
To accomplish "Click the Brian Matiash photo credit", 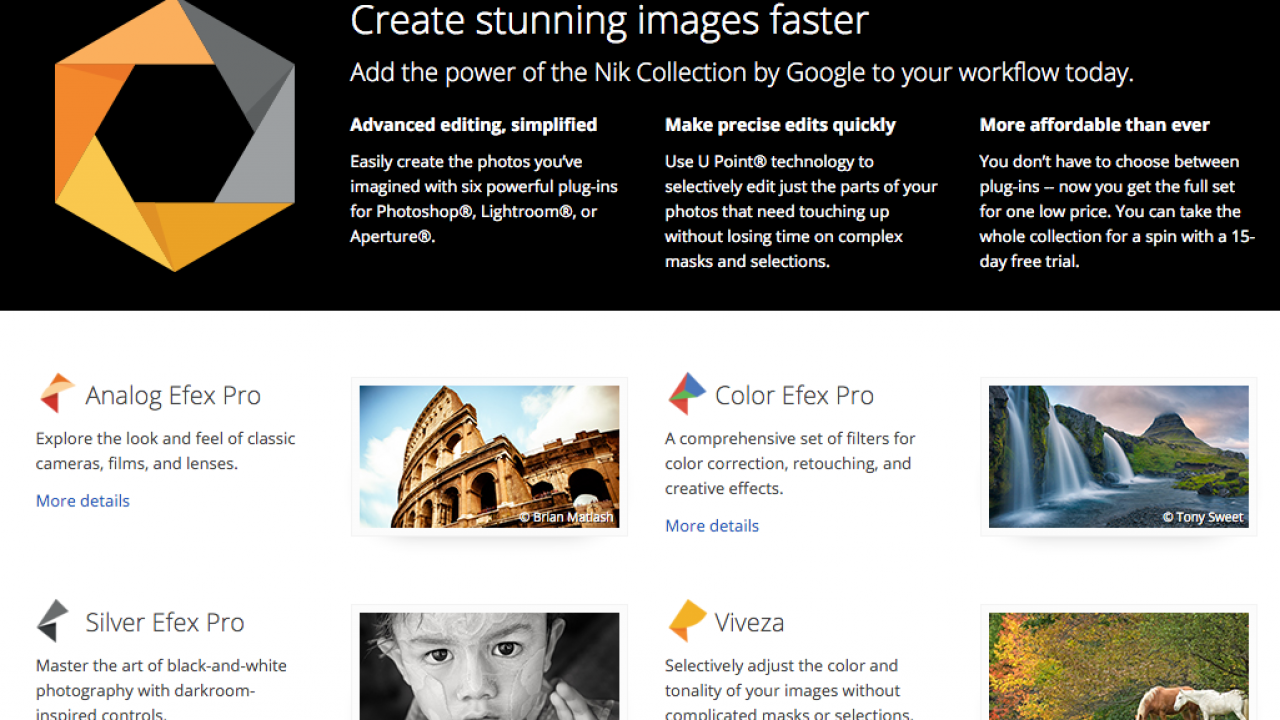I will point(566,517).
